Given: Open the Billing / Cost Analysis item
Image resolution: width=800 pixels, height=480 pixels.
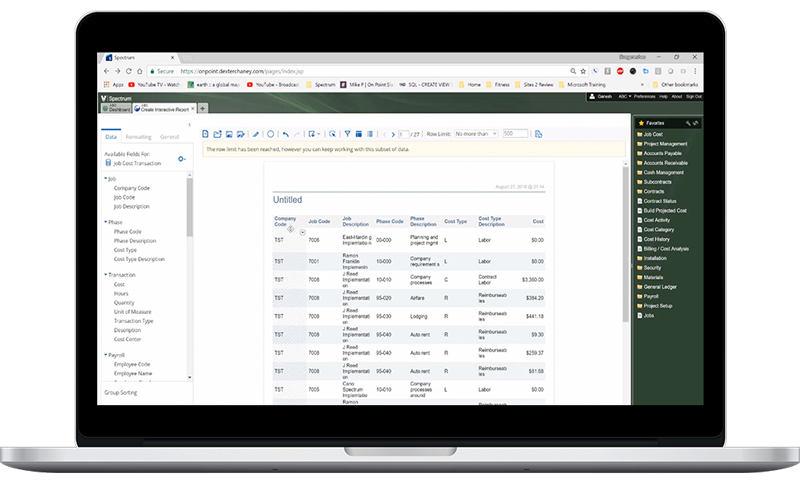Looking at the screenshot, I should pyautogui.click(x=663, y=249).
